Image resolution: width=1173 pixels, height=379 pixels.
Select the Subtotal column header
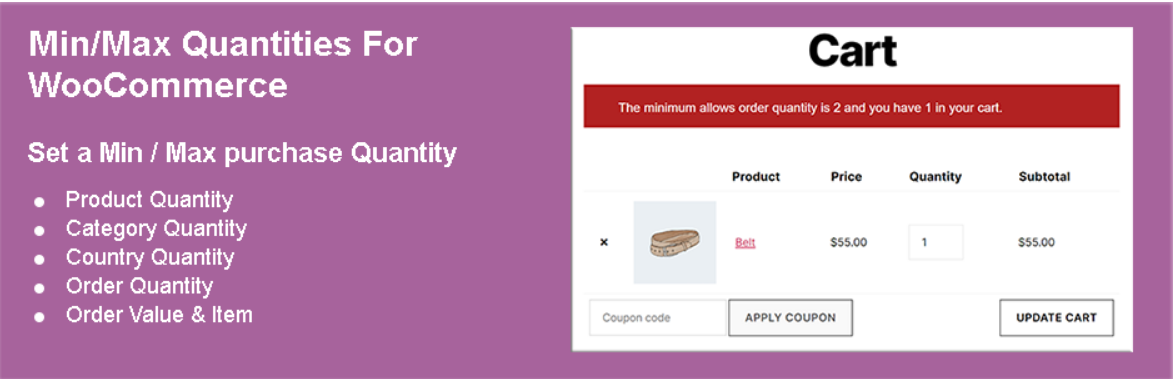(x=1044, y=177)
